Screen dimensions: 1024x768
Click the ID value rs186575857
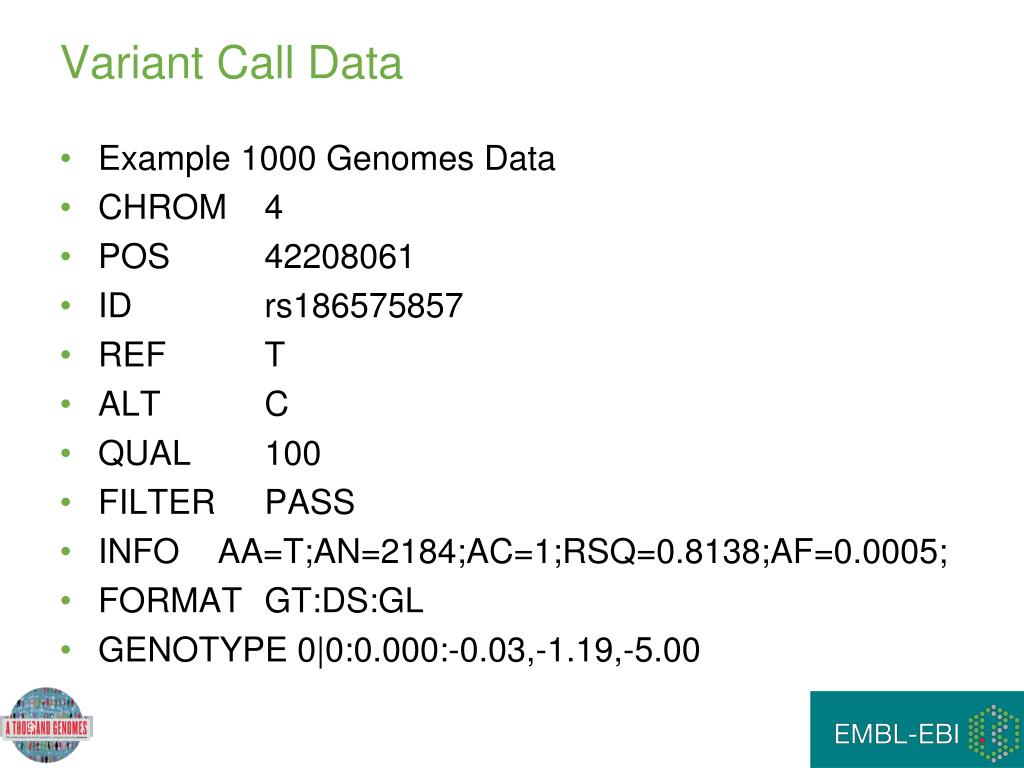point(364,306)
